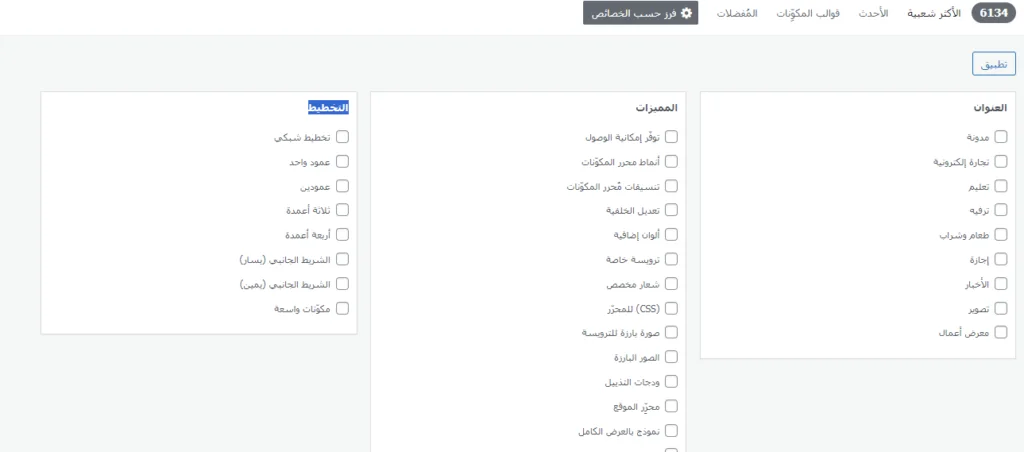The height and width of the screenshot is (452, 1024).
Task: Check the معرض أعمال checkbox
Action: [x=1000, y=332]
